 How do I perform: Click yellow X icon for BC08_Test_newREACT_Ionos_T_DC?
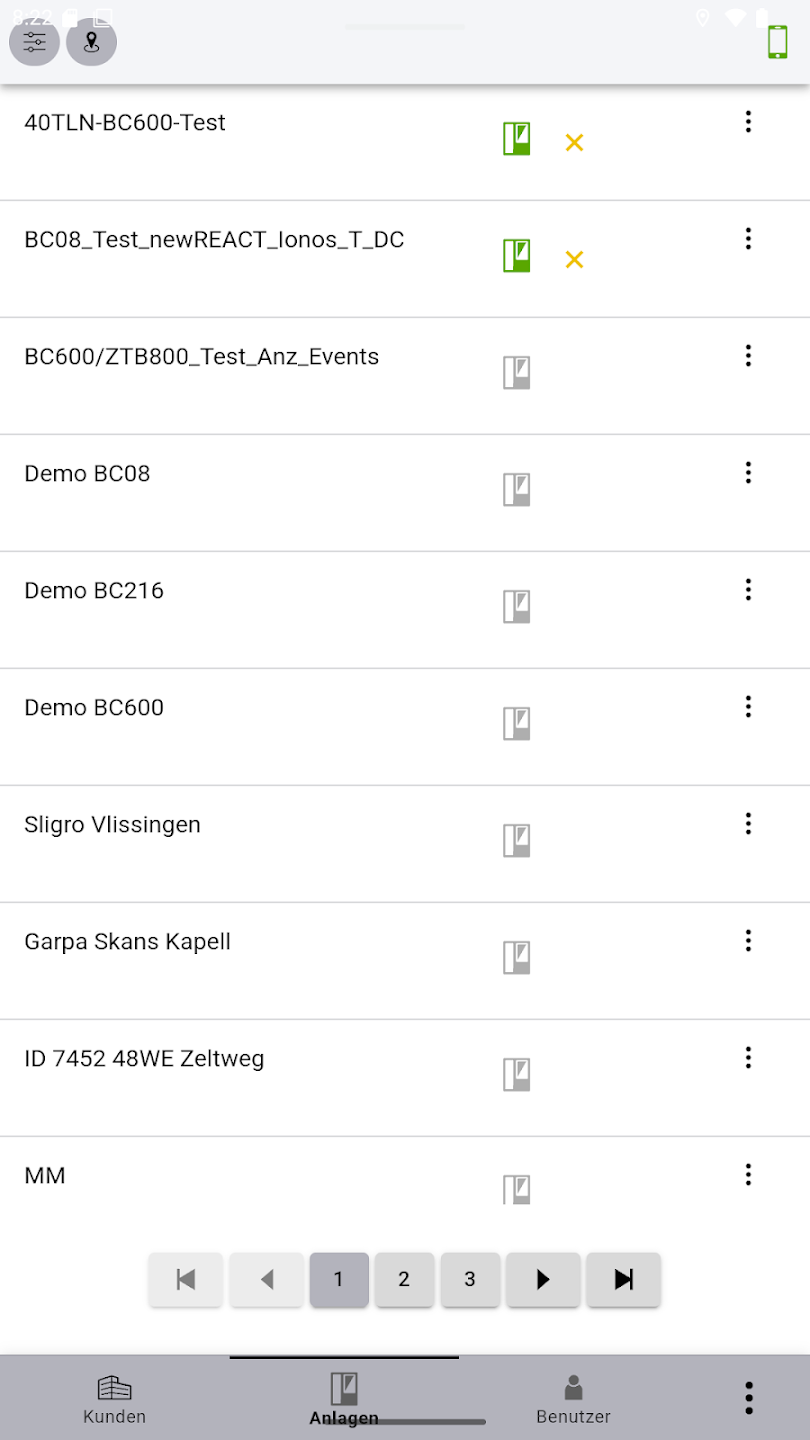coord(574,260)
